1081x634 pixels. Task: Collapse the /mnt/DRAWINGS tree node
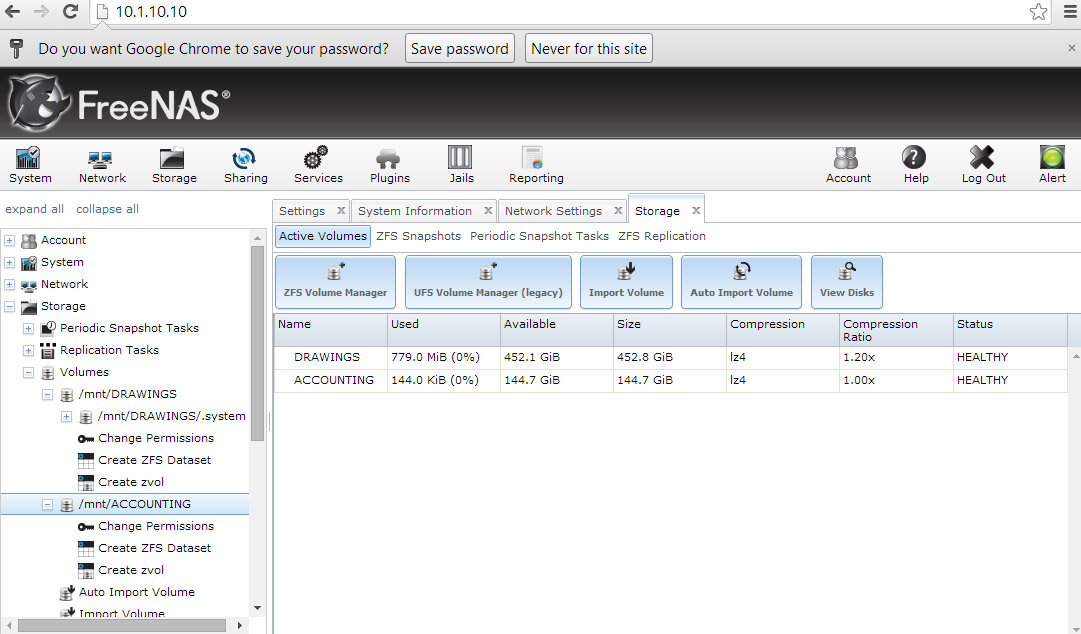click(48, 395)
